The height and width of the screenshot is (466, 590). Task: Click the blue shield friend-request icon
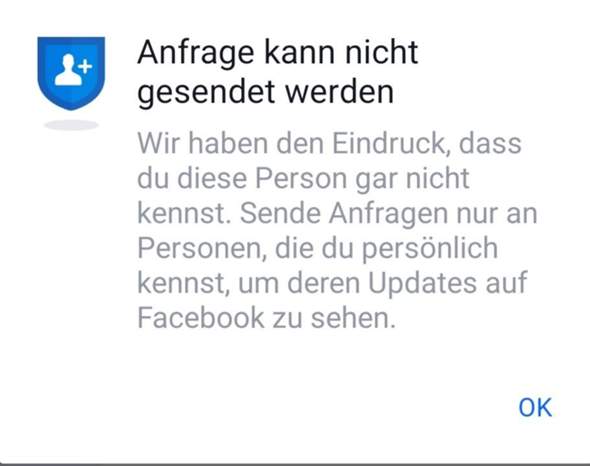pyautogui.click(x=71, y=73)
